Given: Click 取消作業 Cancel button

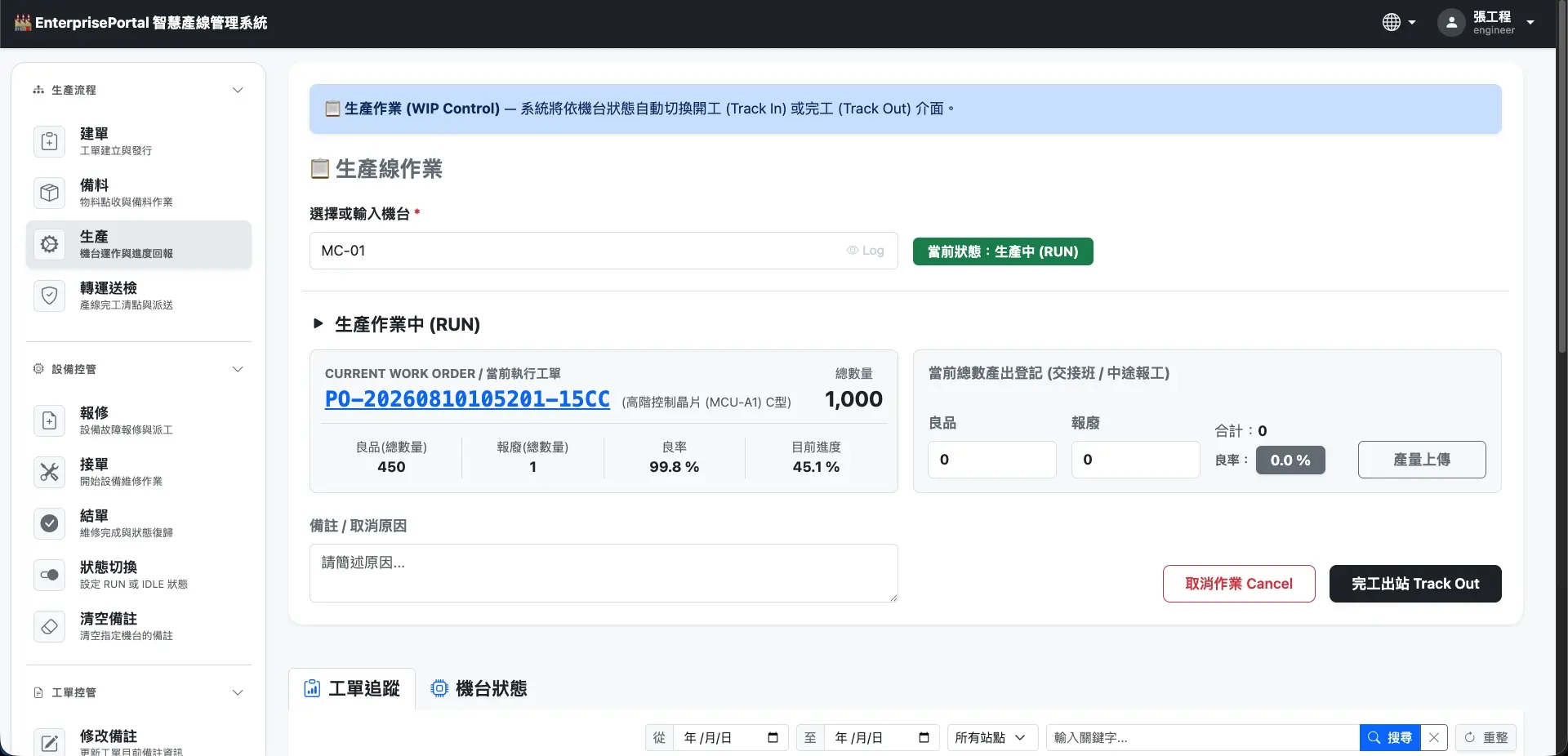Looking at the screenshot, I should [1239, 584].
